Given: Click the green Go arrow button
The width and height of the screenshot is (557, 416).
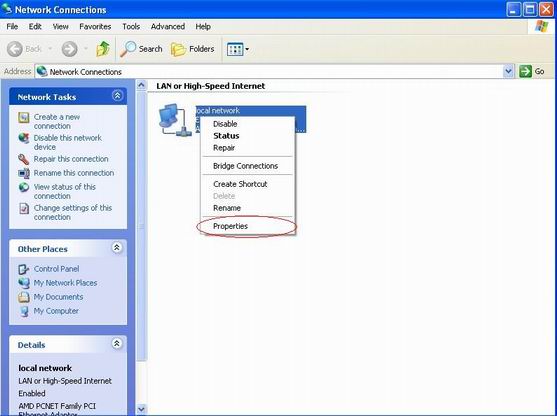Looking at the screenshot, I should 525,71.
